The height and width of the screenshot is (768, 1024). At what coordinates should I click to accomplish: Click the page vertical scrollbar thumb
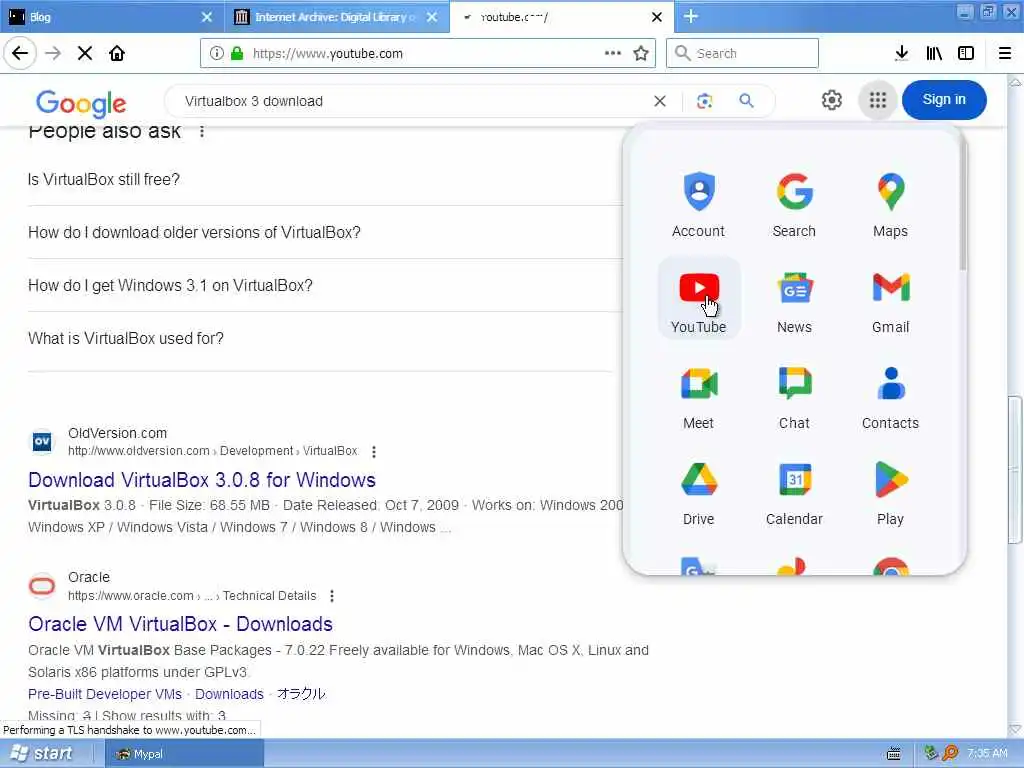coord(1015,469)
